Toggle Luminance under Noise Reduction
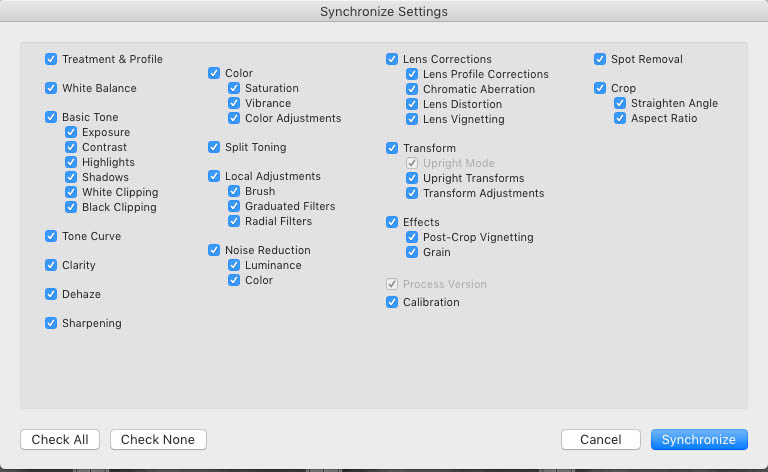The width and height of the screenshot is (768, 472). (234, 265)
